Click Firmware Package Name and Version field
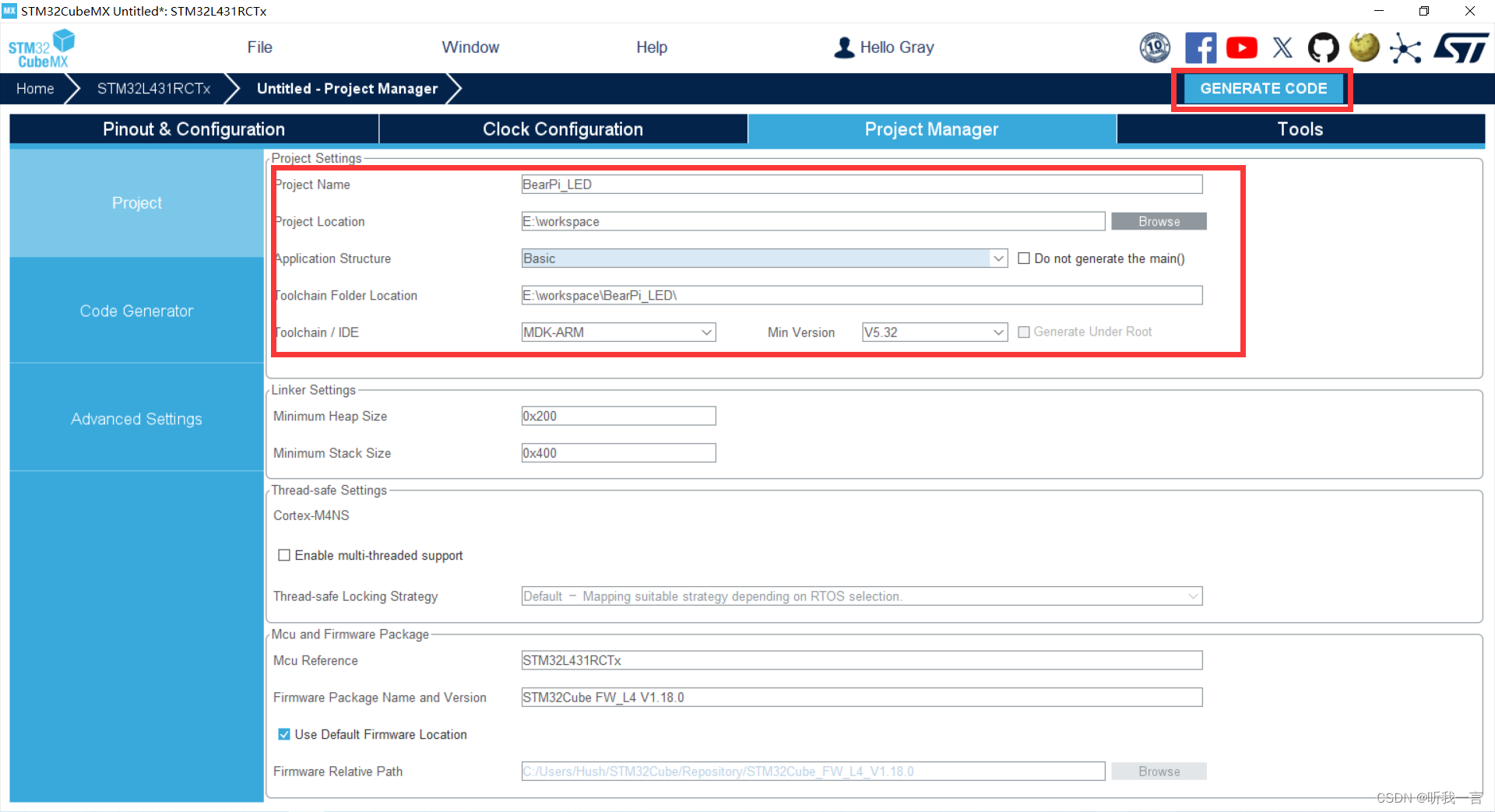The width and height of the screenshot is (1495, 812). (x=862, y=698)
